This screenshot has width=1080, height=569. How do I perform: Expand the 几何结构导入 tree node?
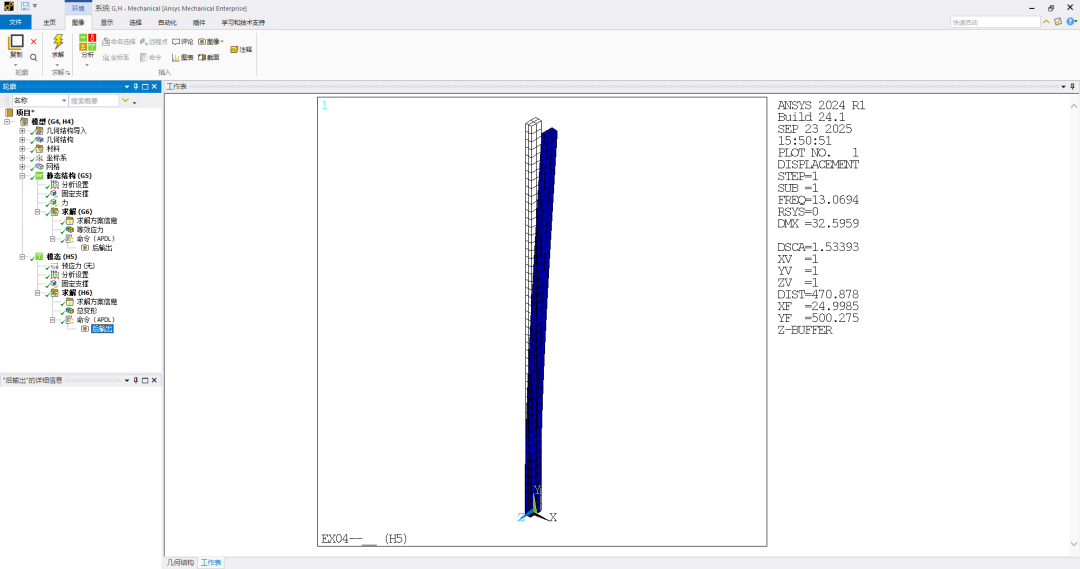[22, 131]
